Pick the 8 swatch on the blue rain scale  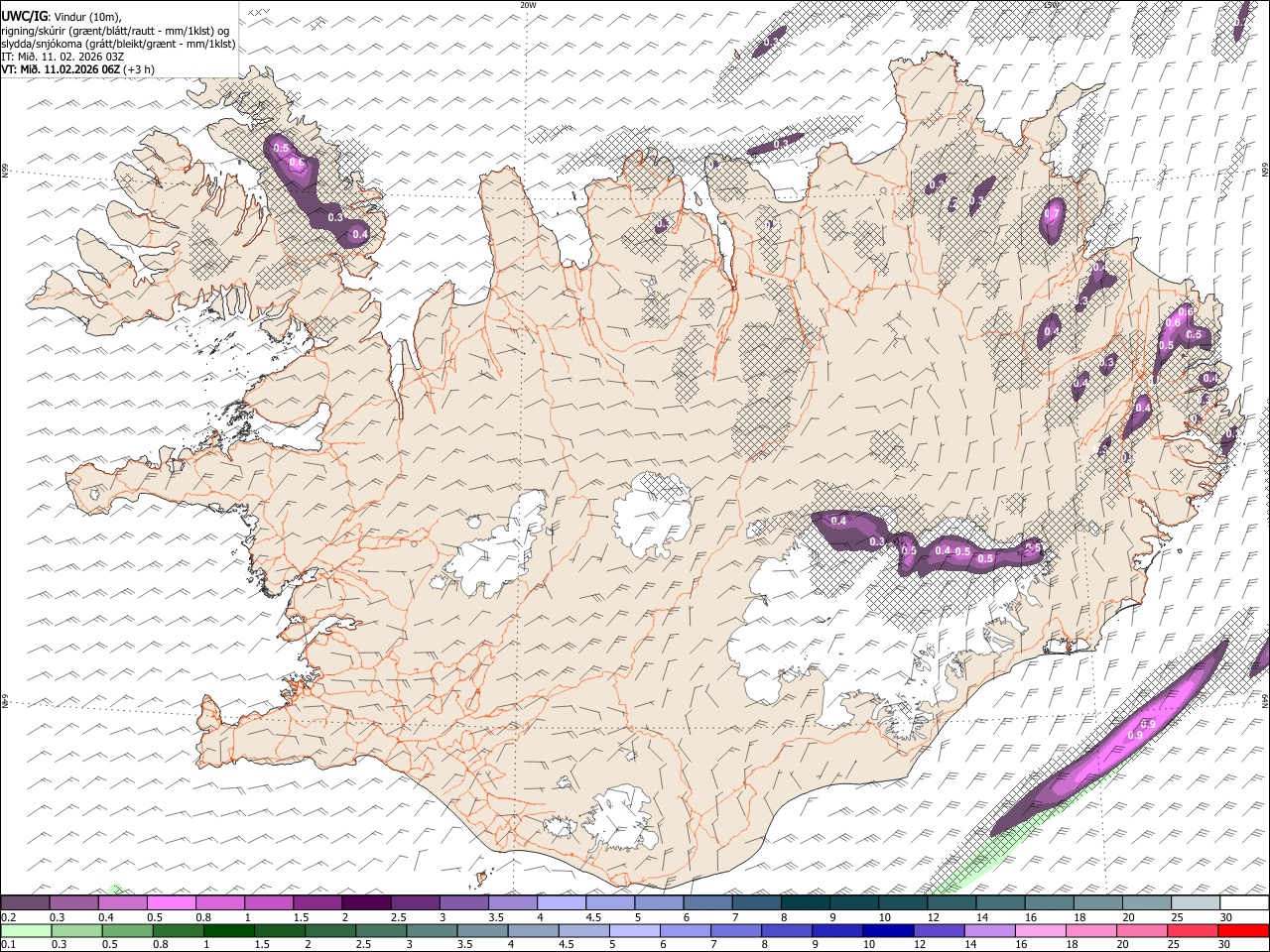[788, 930]
